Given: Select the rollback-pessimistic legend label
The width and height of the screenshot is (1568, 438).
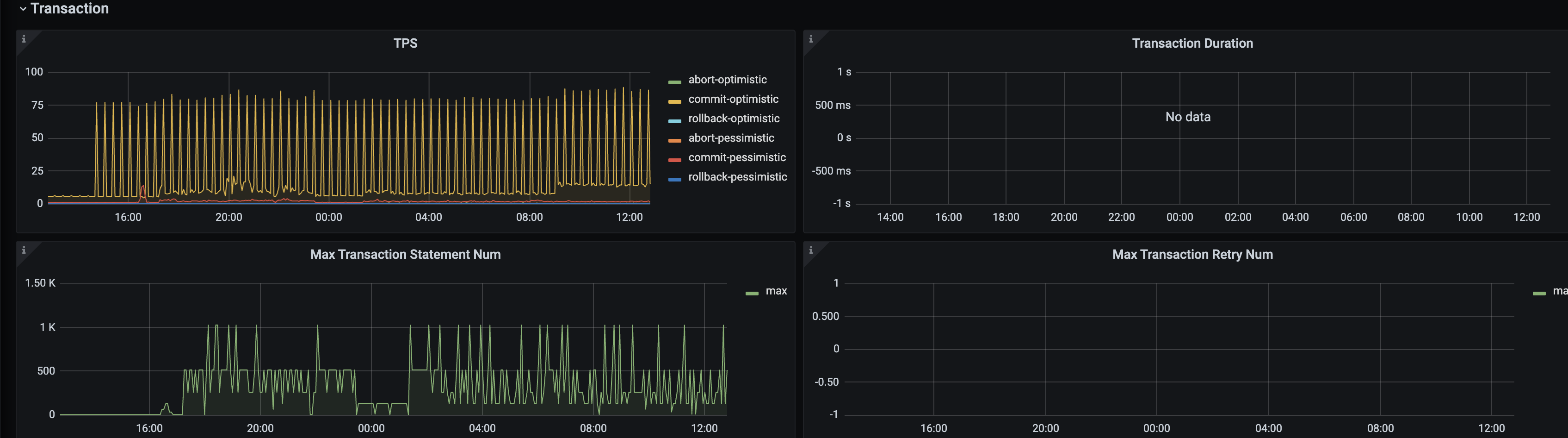Looking at the screenshot, I should [737, 177].
